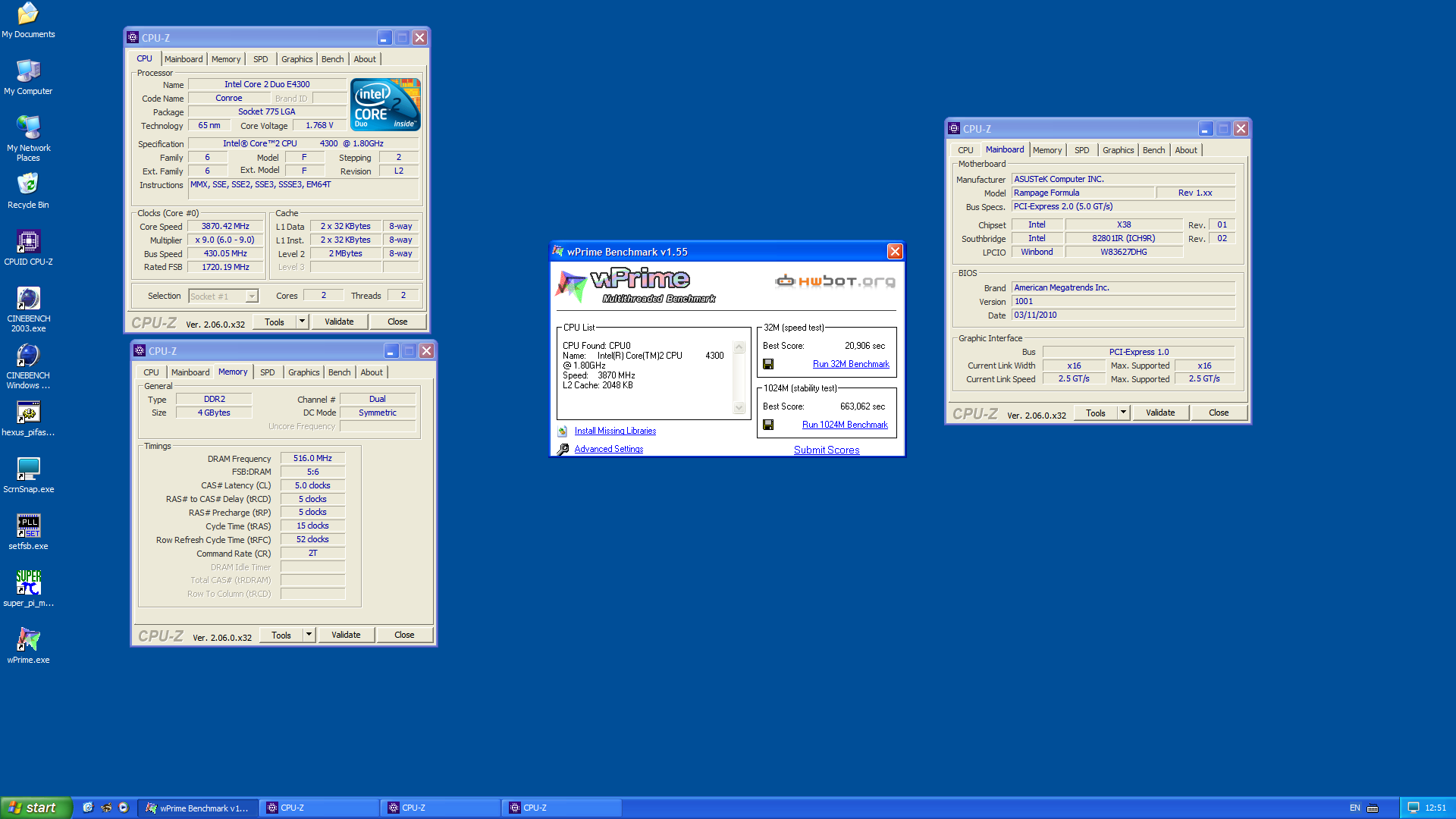Switch to Mainboard tab in top-left CPU-Z
This screenshot has width=1456, height=819.
point(184,59)
